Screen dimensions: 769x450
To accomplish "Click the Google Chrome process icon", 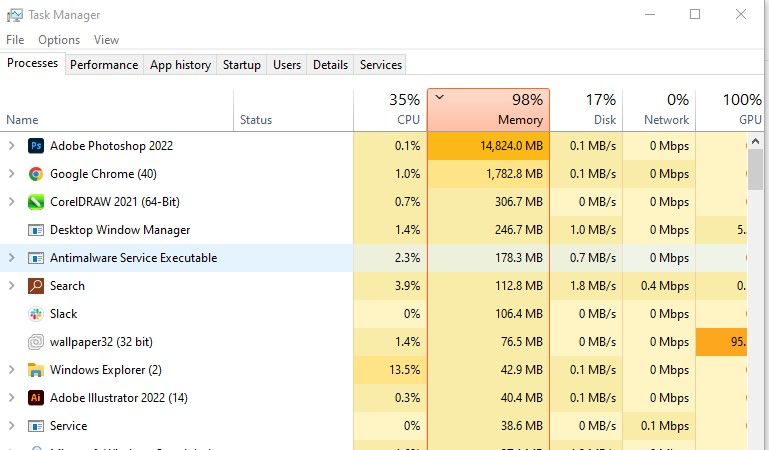I will click(x=36, y=174).
